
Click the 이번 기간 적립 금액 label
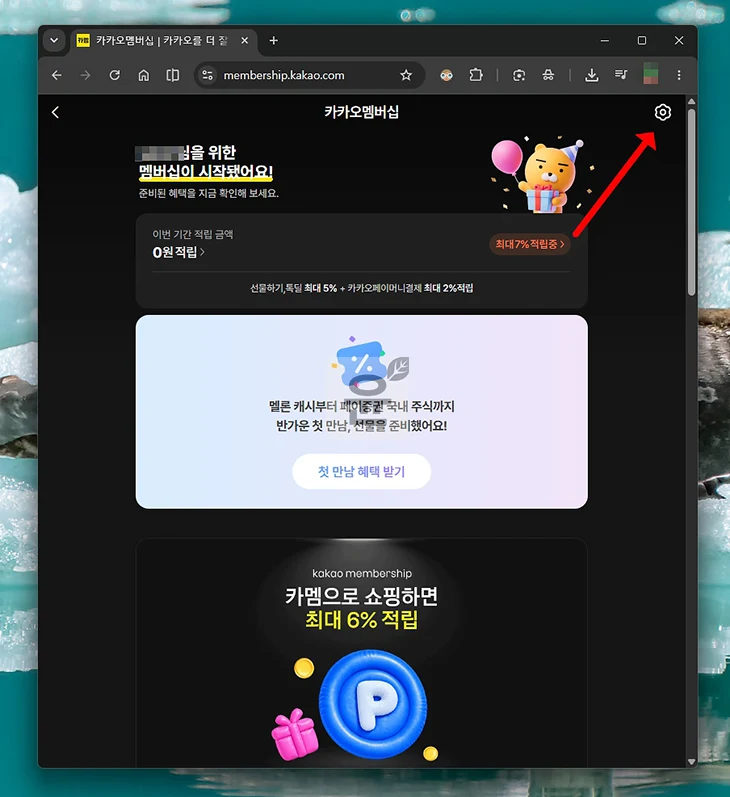193,234
